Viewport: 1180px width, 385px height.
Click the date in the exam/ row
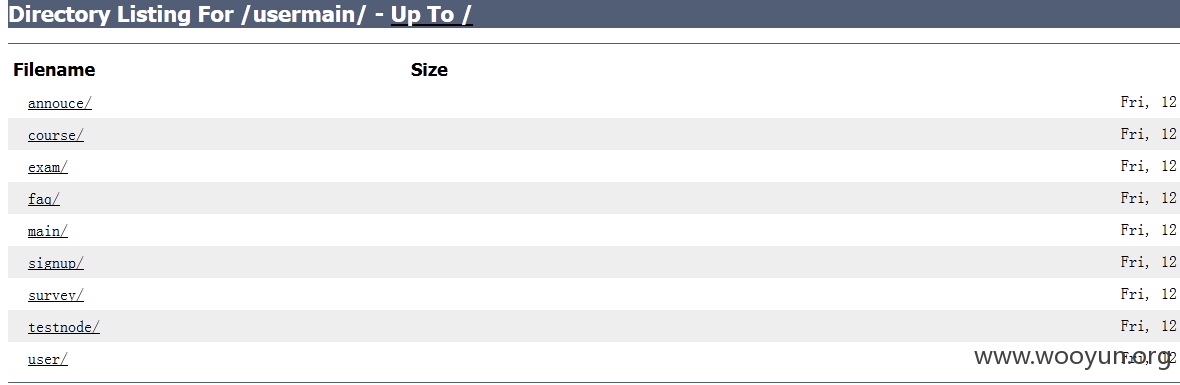1149,166
